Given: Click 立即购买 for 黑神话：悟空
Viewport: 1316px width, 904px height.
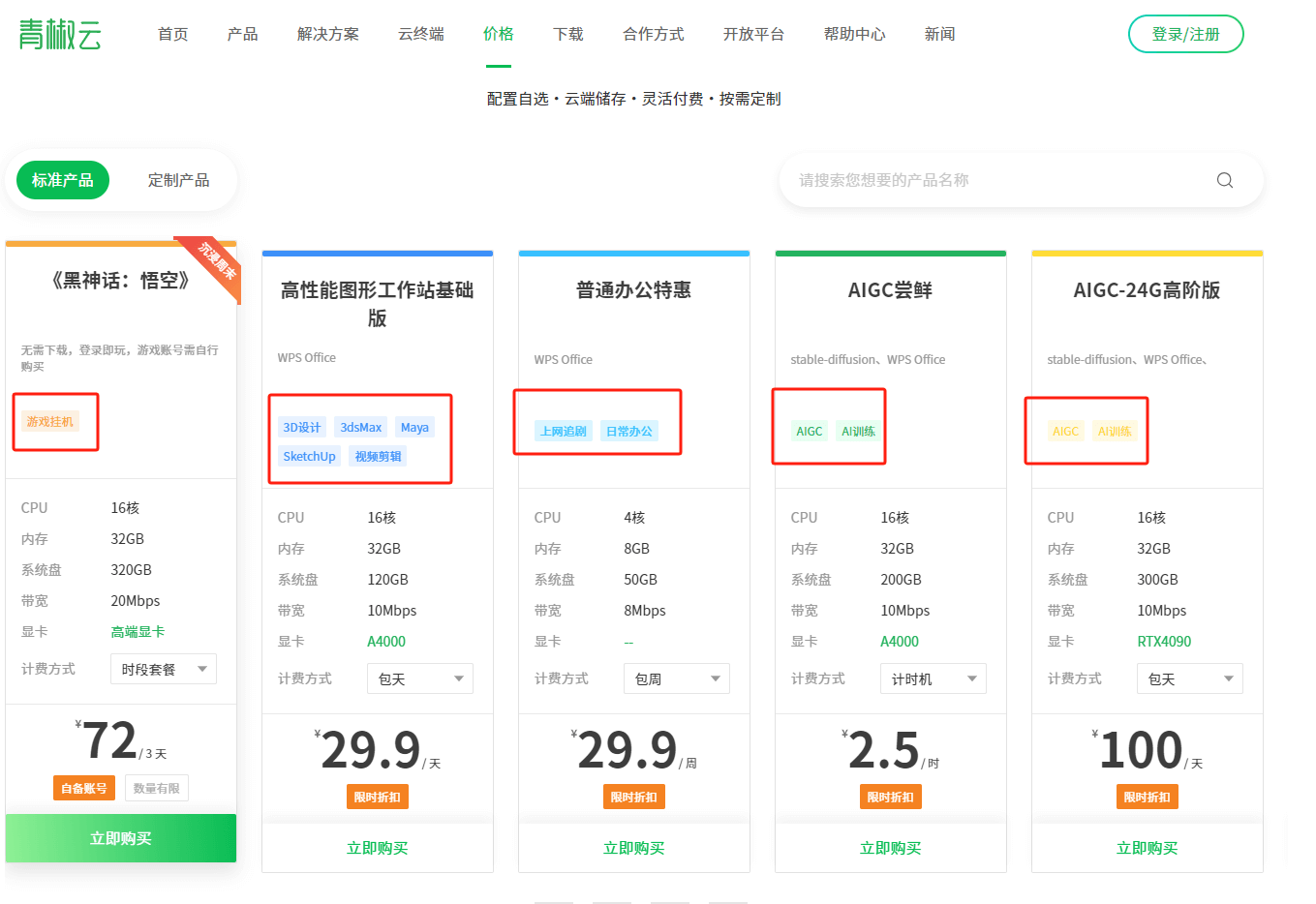Looking at the screenshot, I should pos(121,838).
